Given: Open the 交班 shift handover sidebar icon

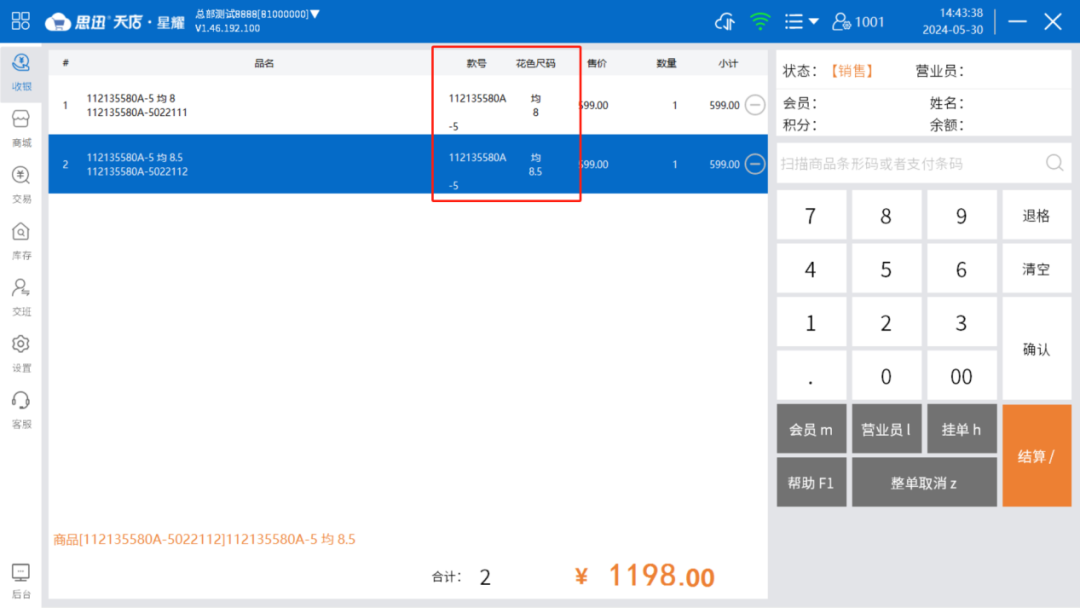Looking at the screenshot, I should click(21, 295).
